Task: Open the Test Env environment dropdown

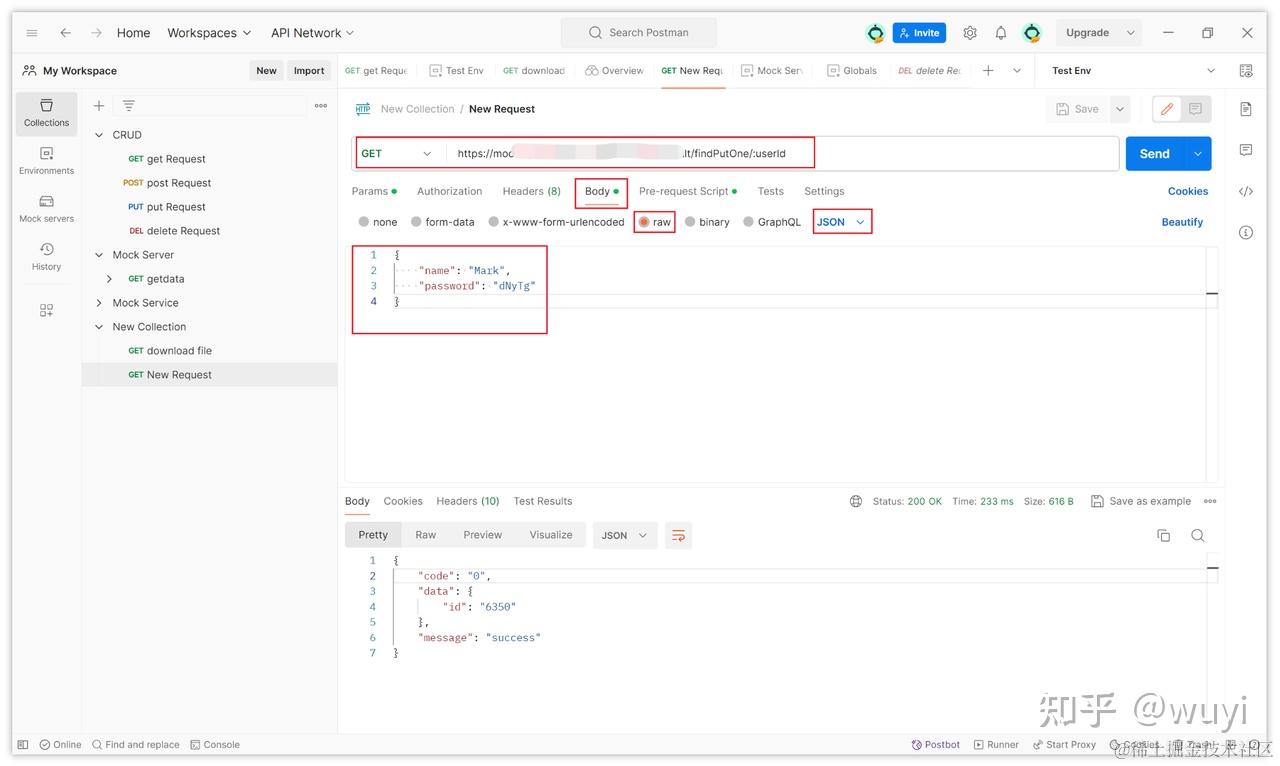Action: click(x=1134, y=71)
